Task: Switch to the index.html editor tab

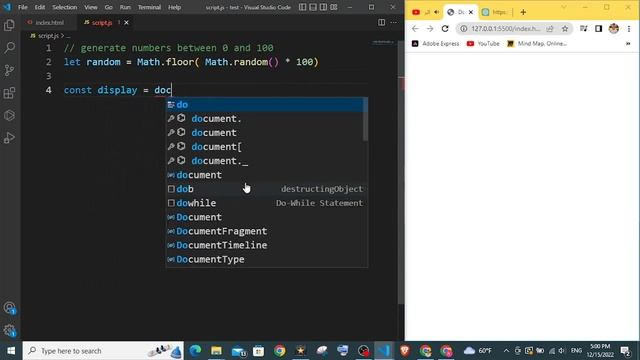Action: tap(48, 22)
